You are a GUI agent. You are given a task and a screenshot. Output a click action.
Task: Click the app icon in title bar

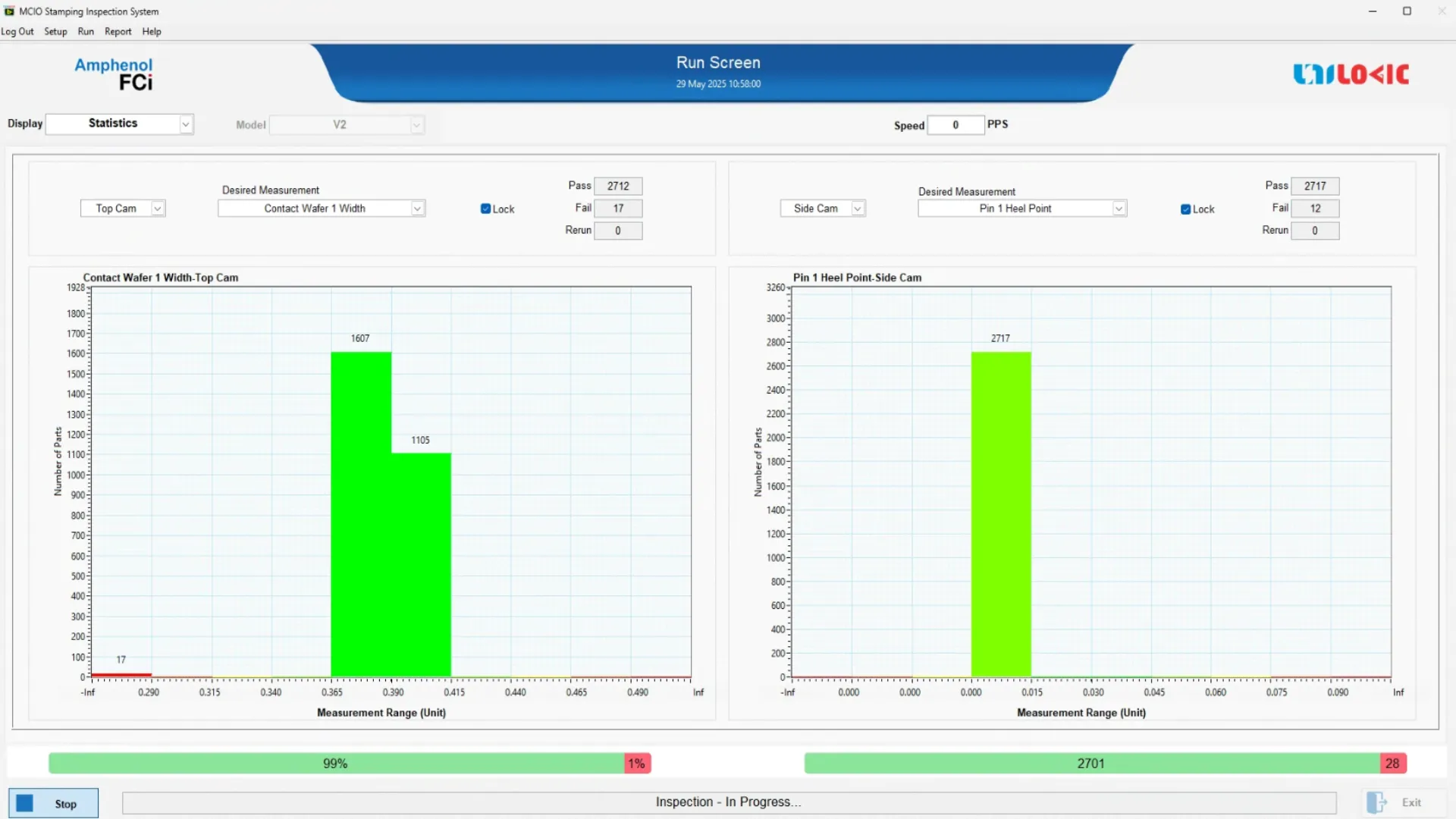pyautogui.click(x=9, y=11)
